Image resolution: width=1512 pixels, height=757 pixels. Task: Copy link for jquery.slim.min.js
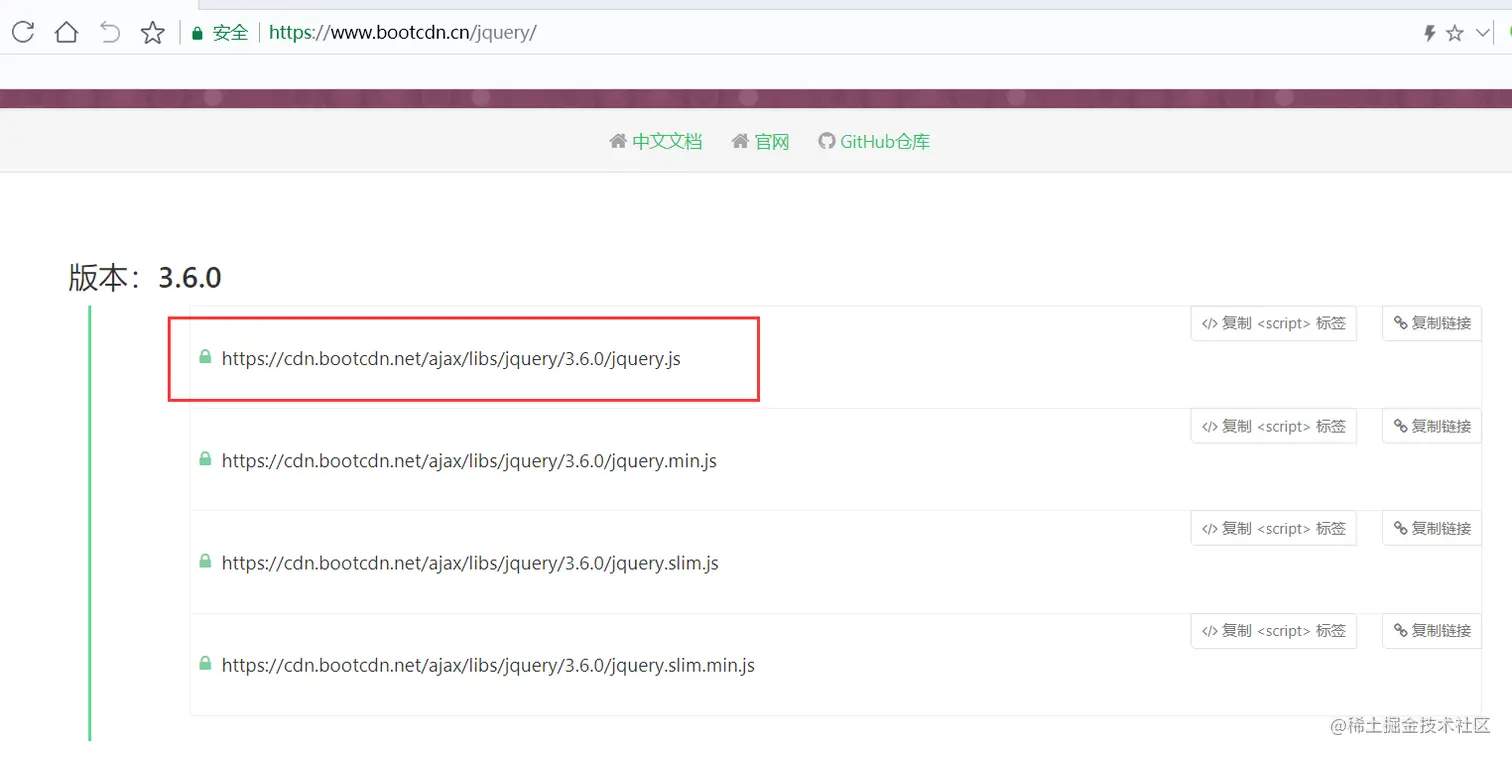pyautogui.click(x=1432, y=631)
